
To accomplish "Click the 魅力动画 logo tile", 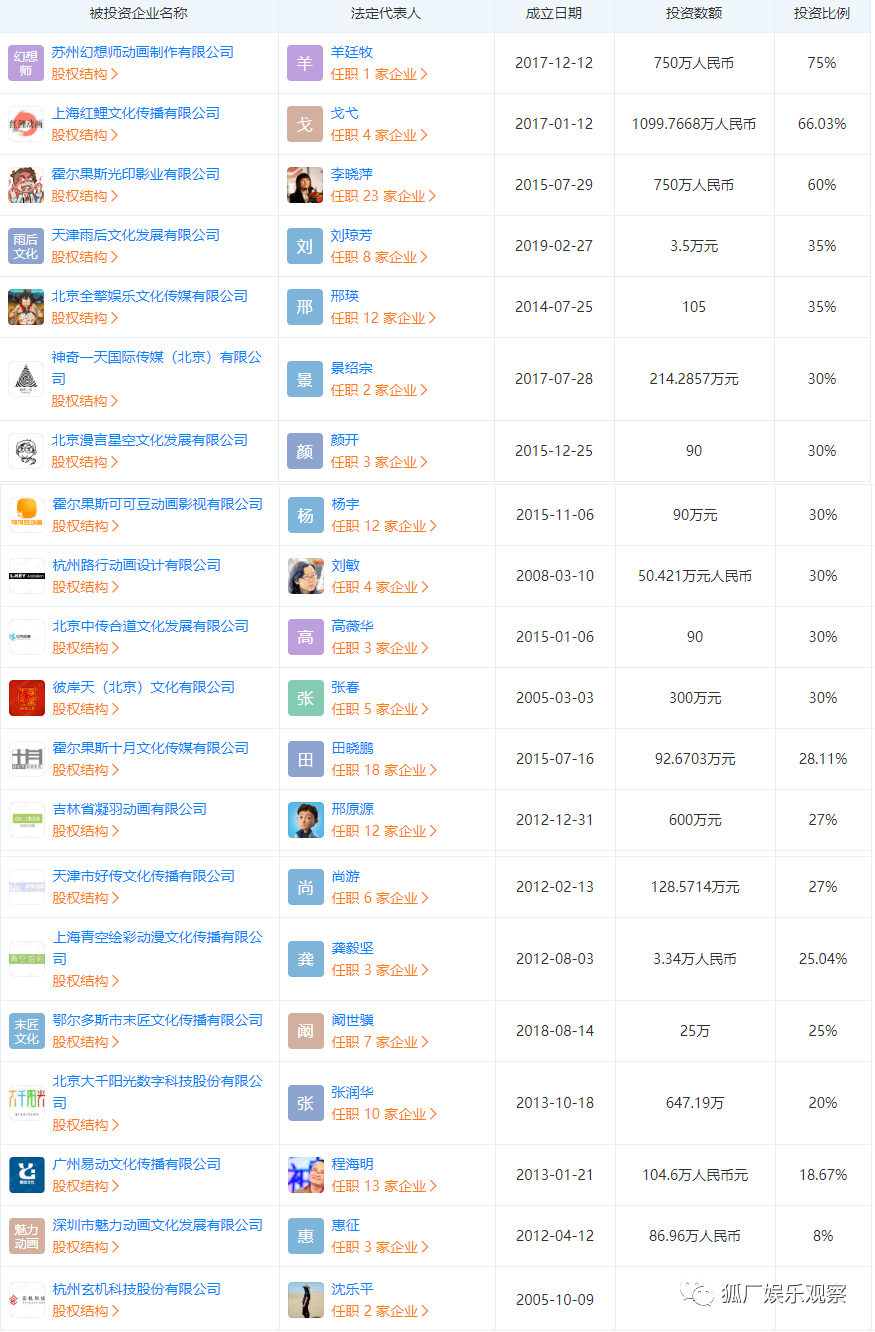I will [x=27, y=1236].
